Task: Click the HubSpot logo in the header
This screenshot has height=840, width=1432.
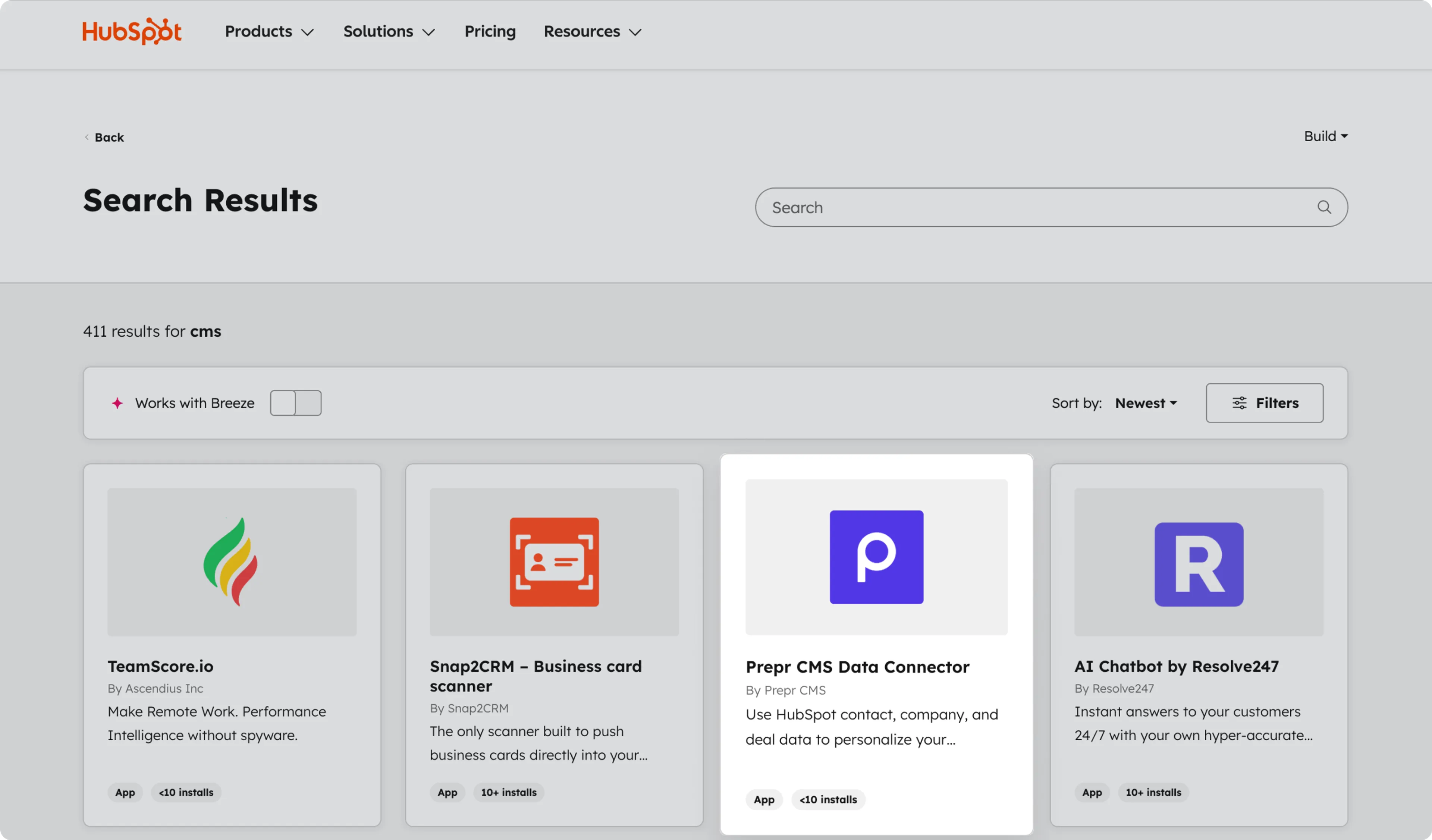Action: [x=131, y=31]
